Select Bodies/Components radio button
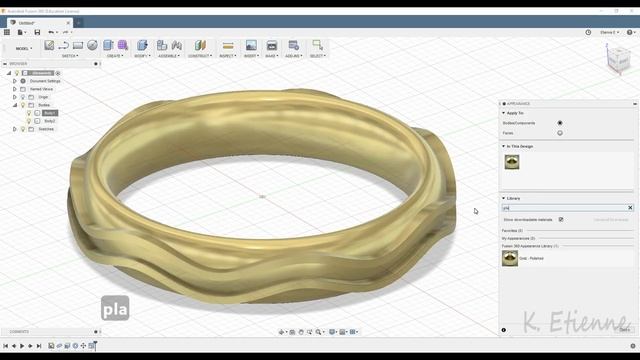 click(560, 123)
